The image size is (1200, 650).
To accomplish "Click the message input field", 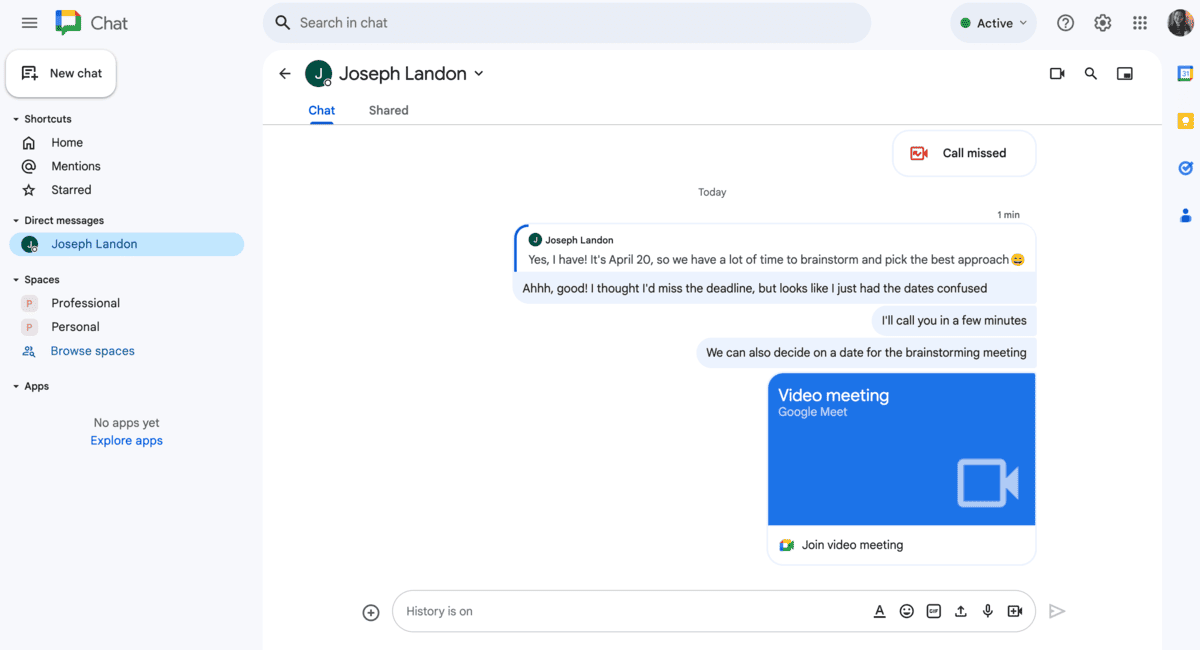I will [600, 611].
